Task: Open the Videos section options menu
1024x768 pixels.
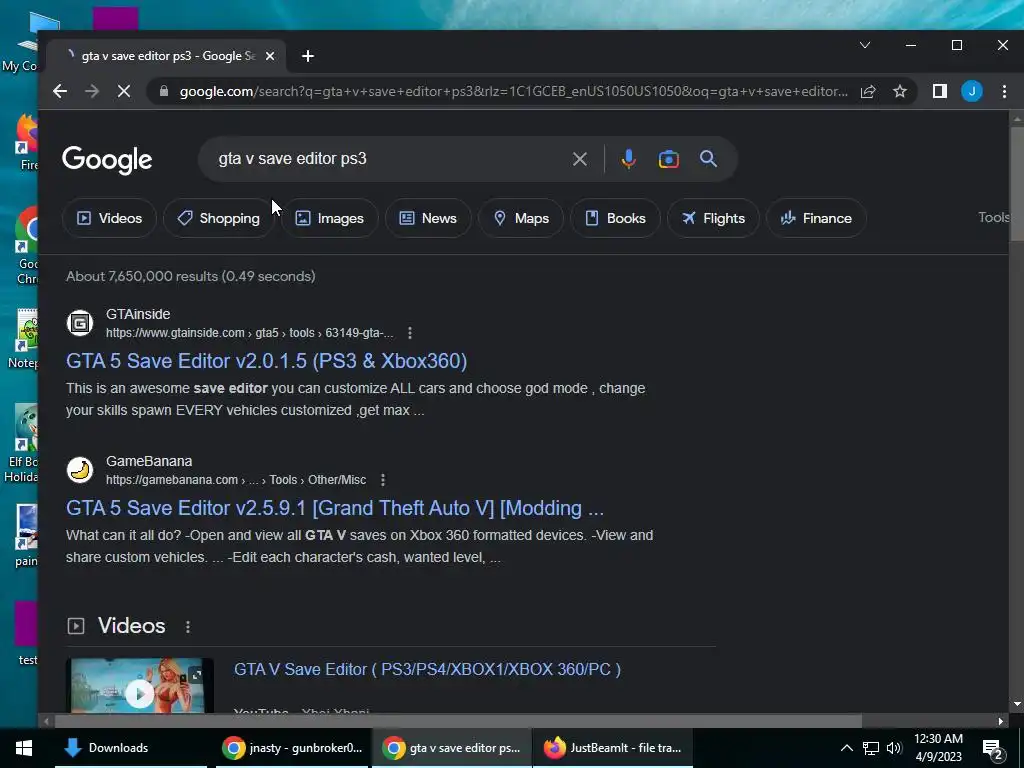Action: (187, 627)
